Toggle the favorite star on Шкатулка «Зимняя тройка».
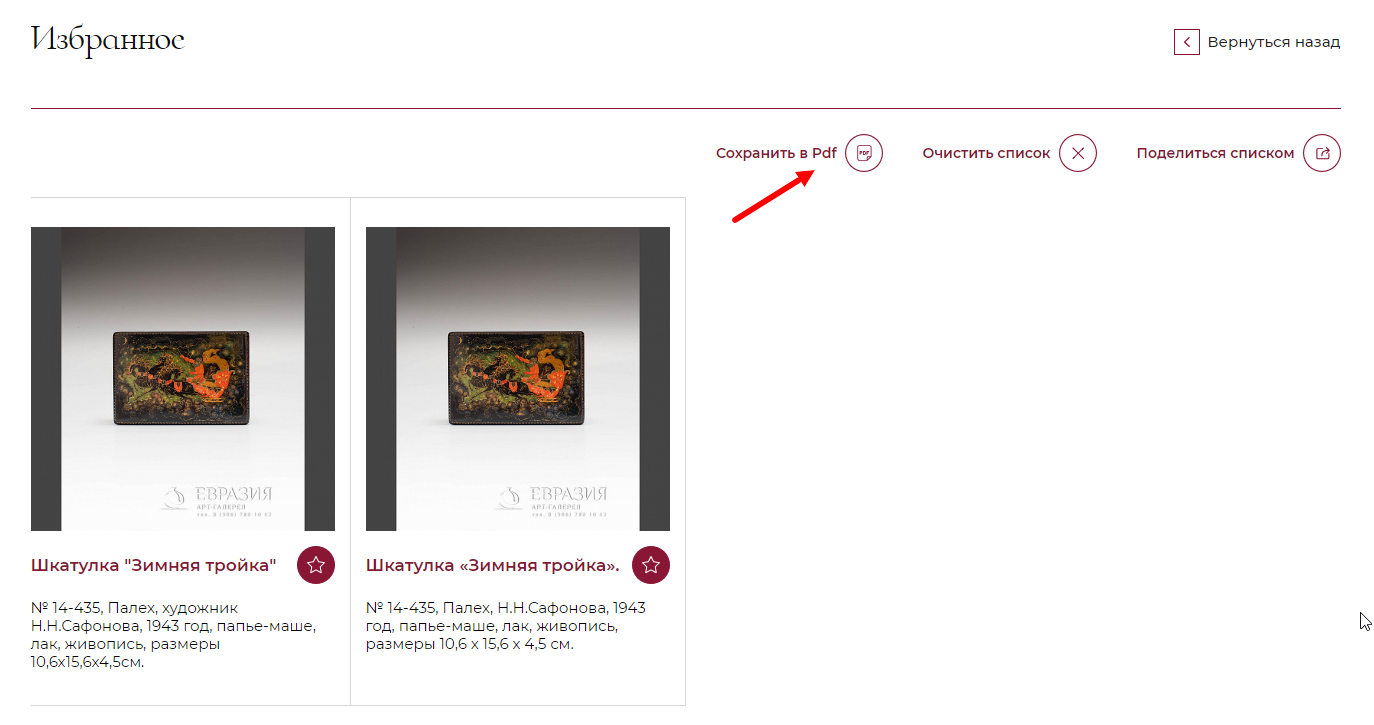Image resolution: width=1374 pixels, height=725 pixels. coord(651,565)
